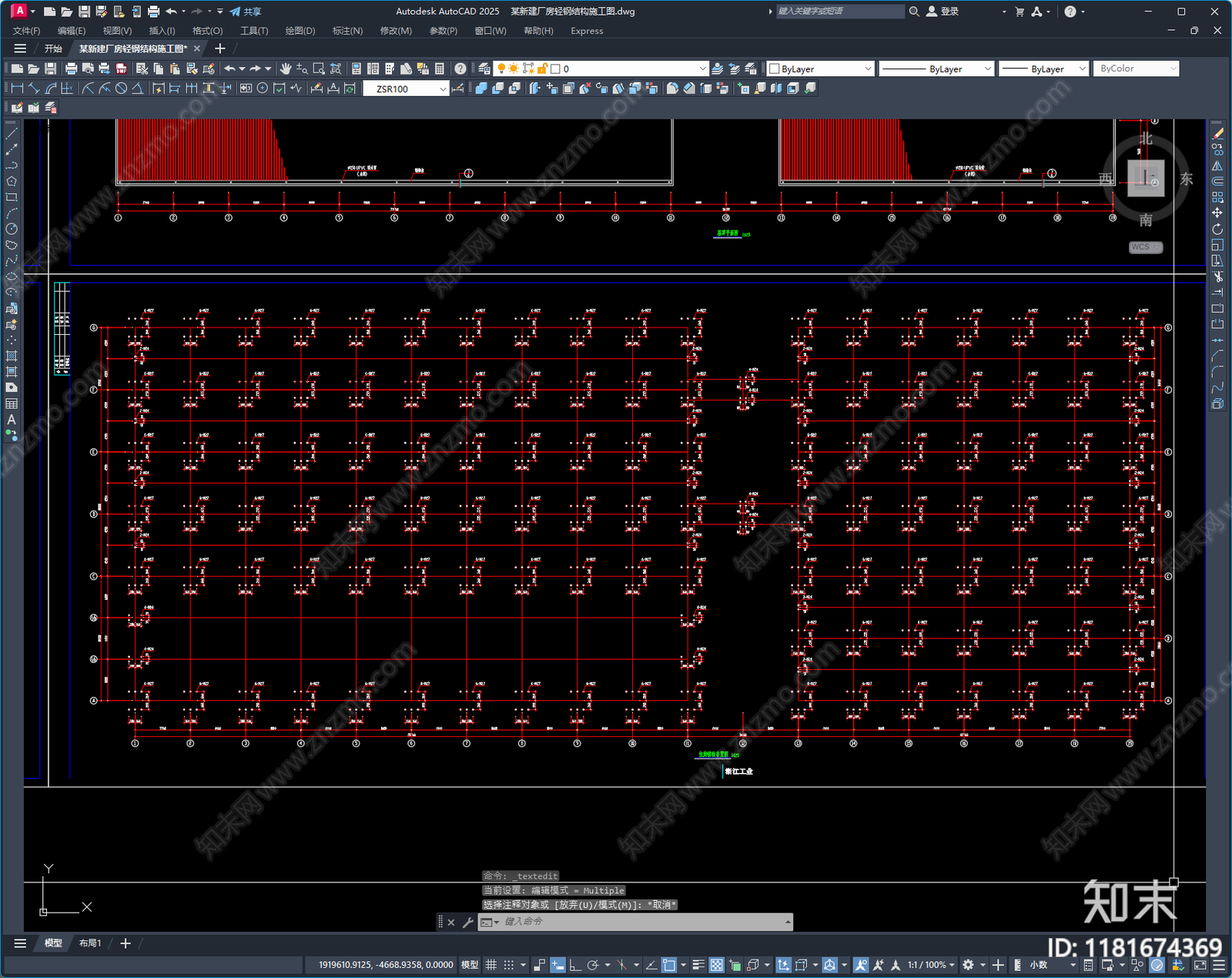The width and height of the screenshot is (1232, 978).
Task: Select the Pan hand tool
Action: coord(286,69)
